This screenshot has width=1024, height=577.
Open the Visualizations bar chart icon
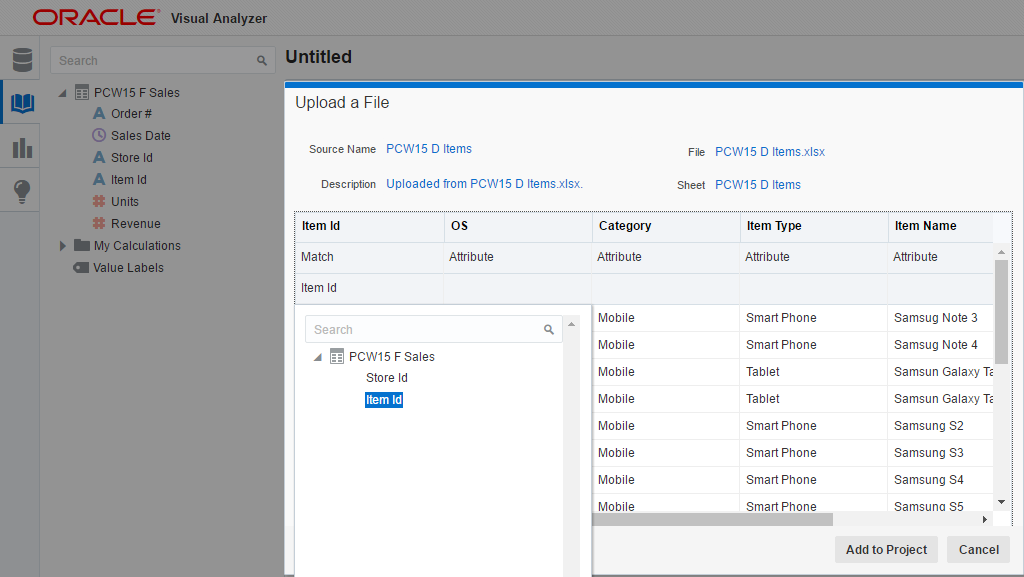coord(22,148)
